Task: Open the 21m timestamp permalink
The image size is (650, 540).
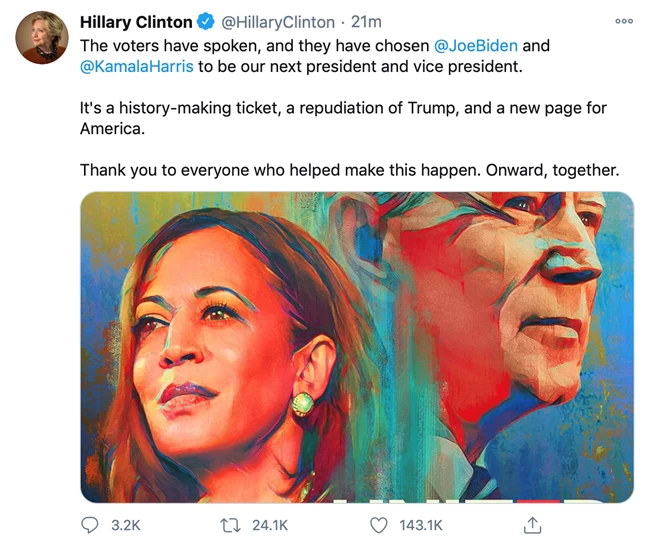Action: (x=366, y=22)
